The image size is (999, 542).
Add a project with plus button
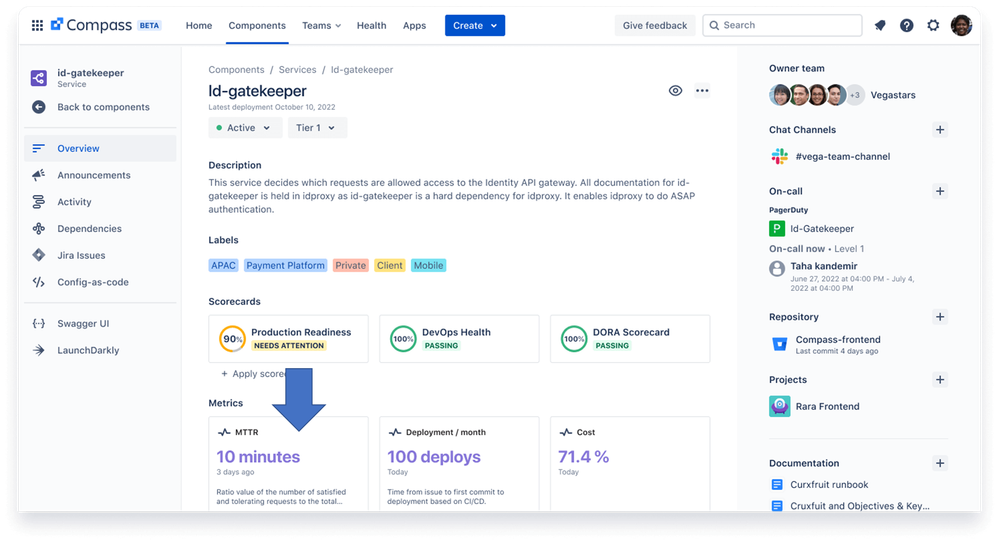(940, 380)
